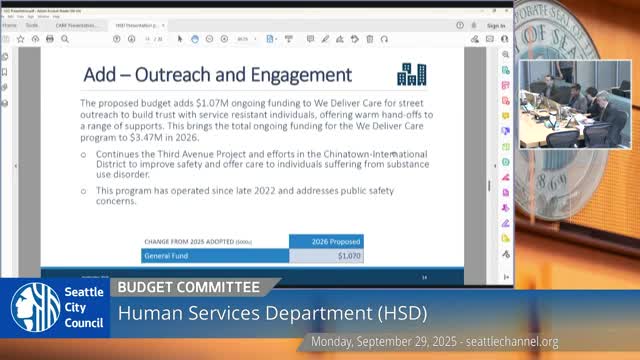
Task: Print the document using the printer icon
Action: (50, 39)
